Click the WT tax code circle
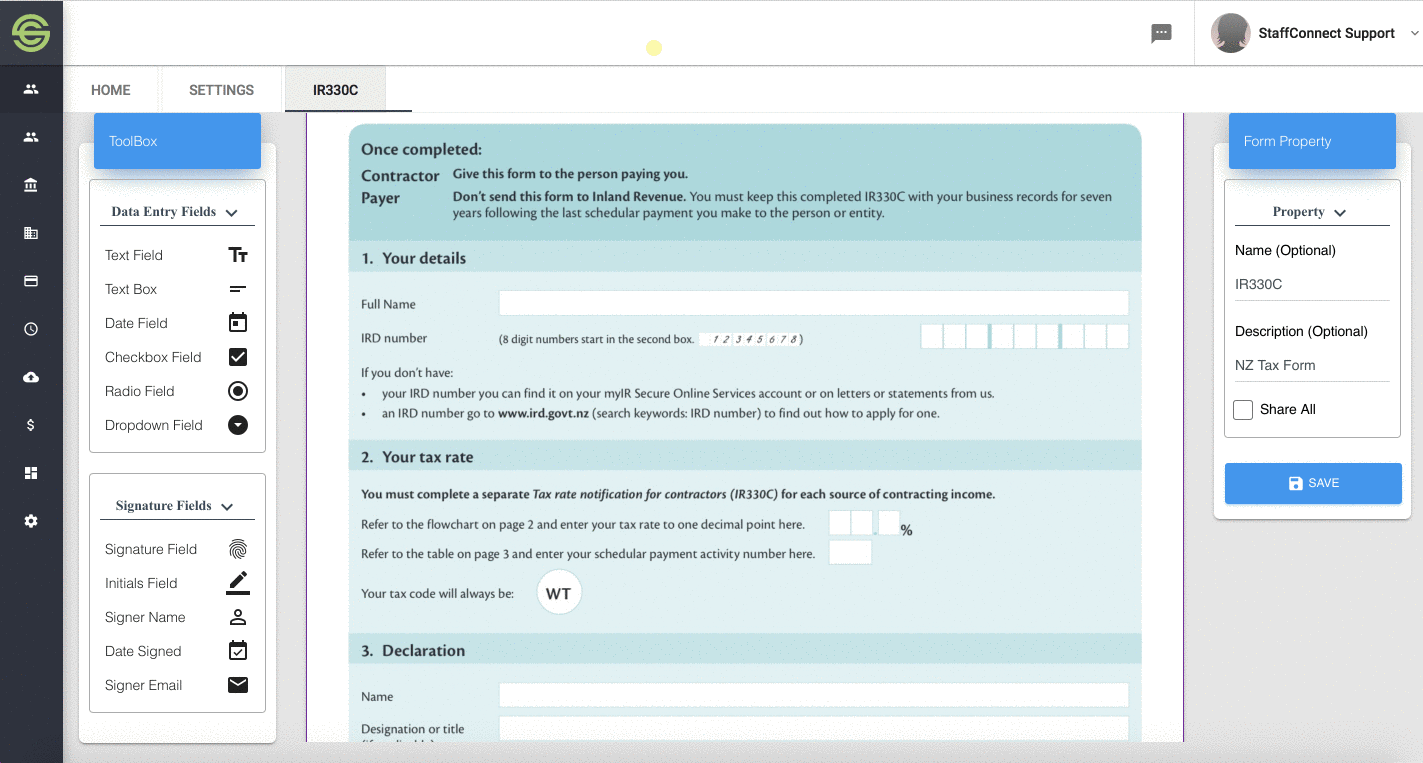 click(x=559, y=593)
